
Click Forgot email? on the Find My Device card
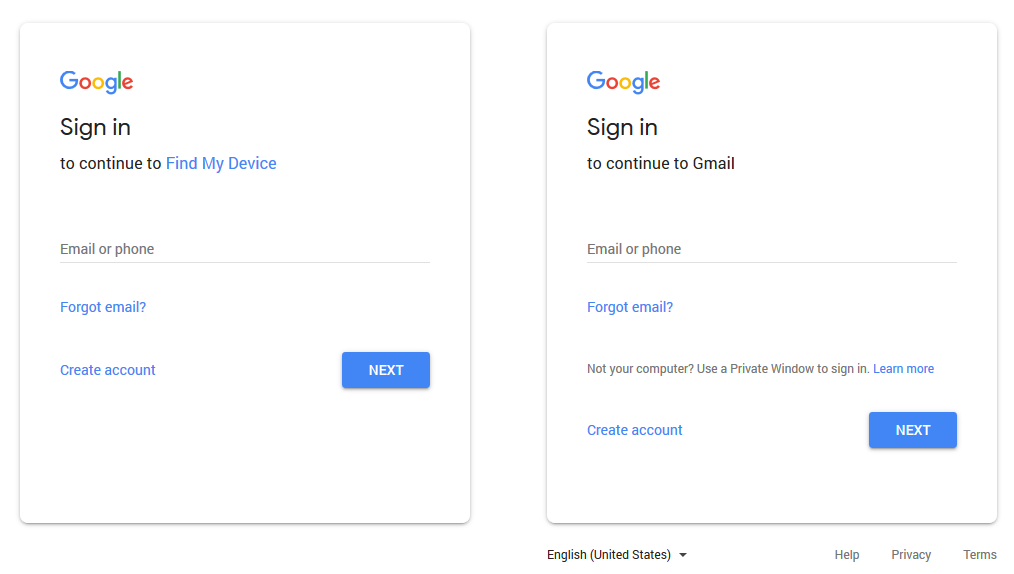(x=103, y=307)
